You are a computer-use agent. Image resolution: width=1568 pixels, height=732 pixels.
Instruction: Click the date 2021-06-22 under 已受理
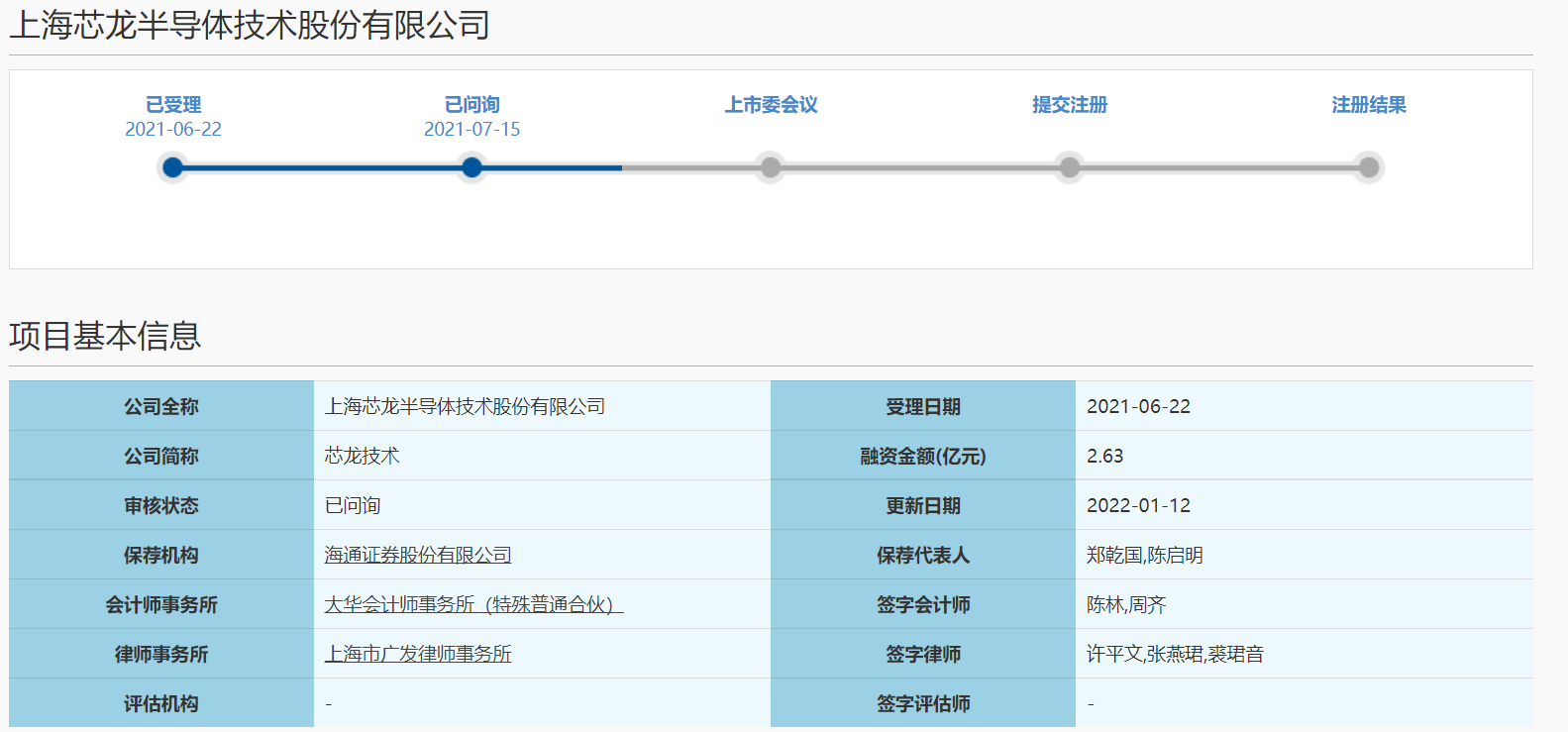(x=173, y=130)
